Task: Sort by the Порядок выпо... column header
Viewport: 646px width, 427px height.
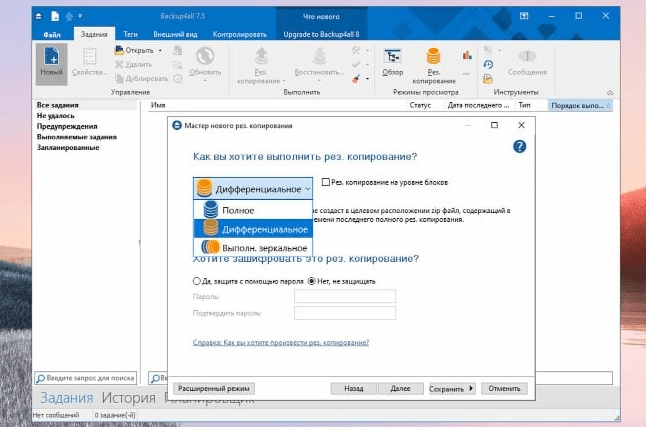Action: coord(580,106)
